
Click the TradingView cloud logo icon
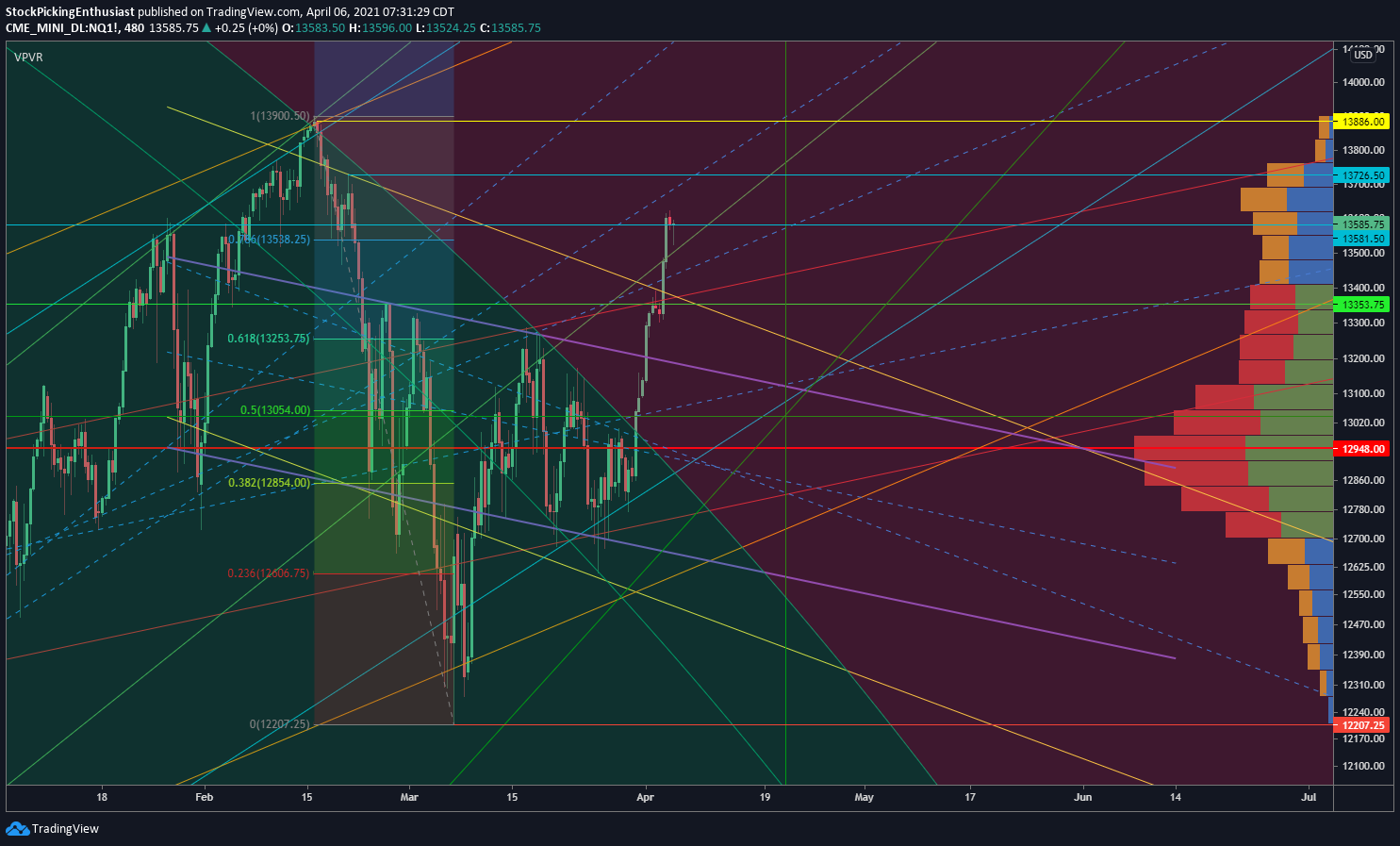click(x=17, y=828)
